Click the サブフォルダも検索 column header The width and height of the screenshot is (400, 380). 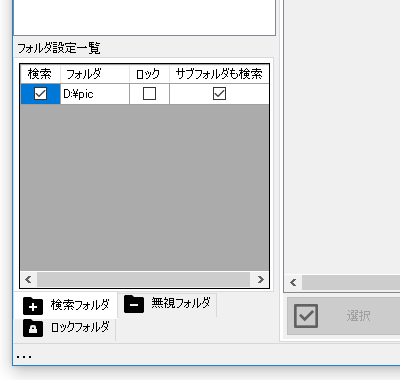coord(219,74)
